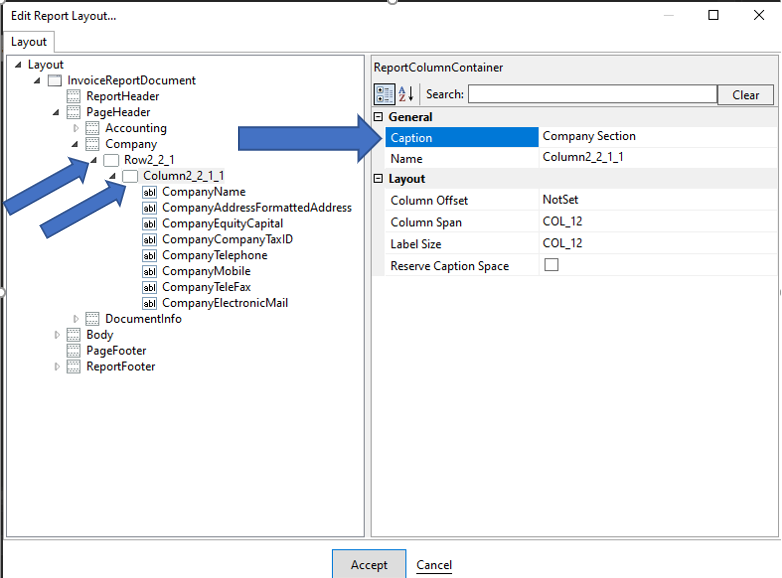The width and height of the screenshot is (782, 578).
Task: Select the Row2_2_1 tree item
Action: pyautogui.click(x=149, y=160)
